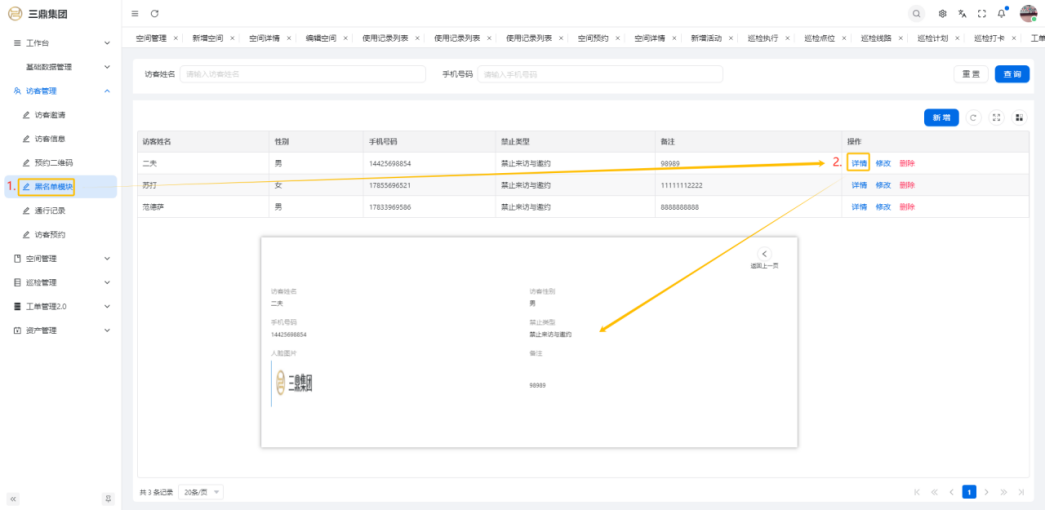This screenshot has height=510, width=1045.
Task: Click the refresh icon beside hamburger menu
Action: coord(154,13)
